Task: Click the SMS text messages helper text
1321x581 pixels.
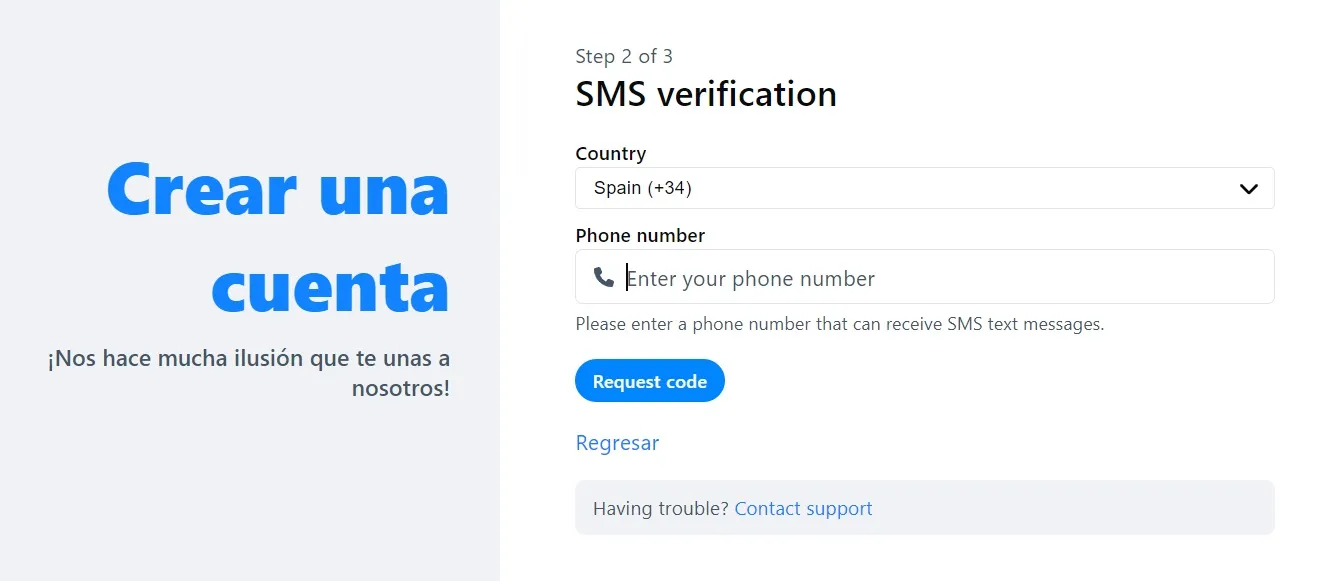Action: (840, 324)
